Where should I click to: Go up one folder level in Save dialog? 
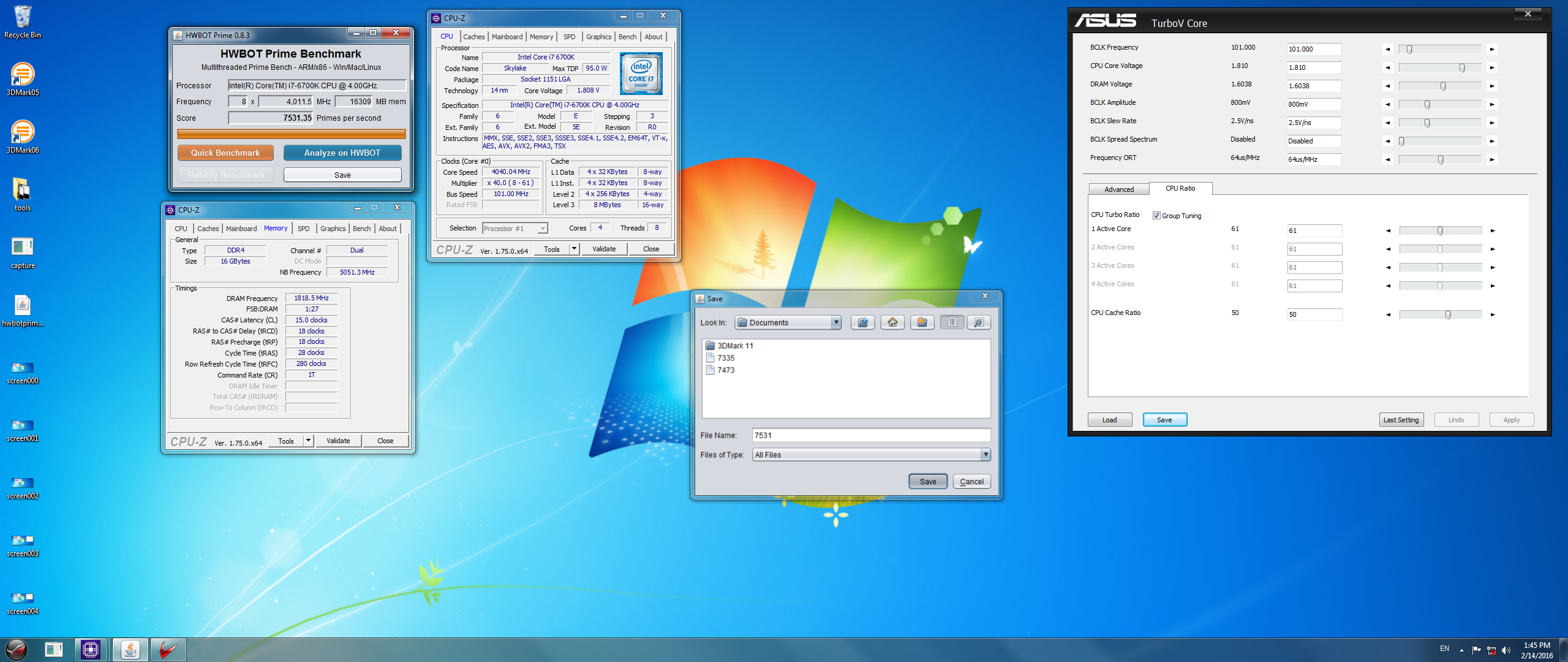[x=862, y=322]
